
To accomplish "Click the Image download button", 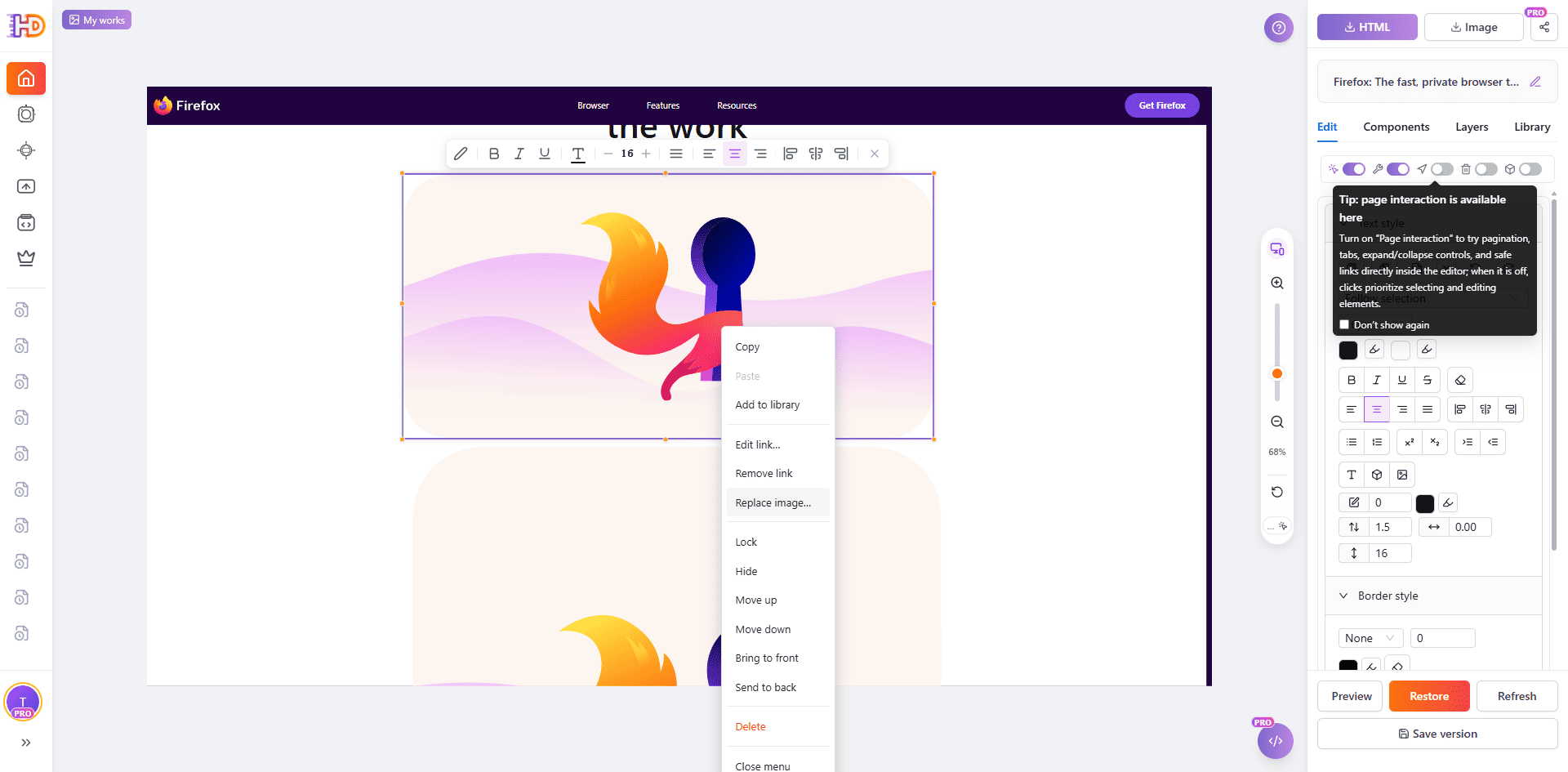I will [1474, 27].
